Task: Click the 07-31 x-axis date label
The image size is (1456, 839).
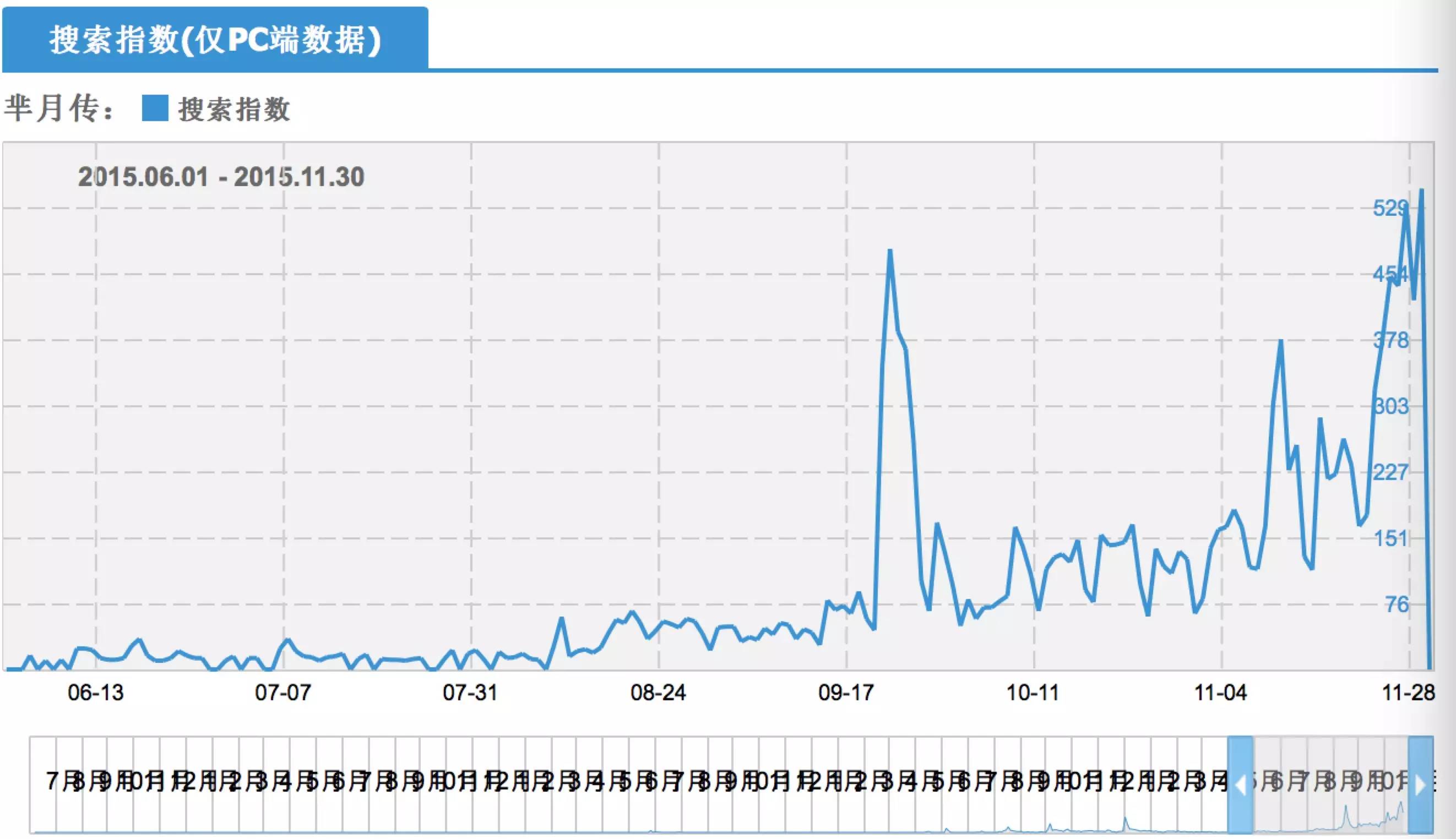Action: coord(470,692)
